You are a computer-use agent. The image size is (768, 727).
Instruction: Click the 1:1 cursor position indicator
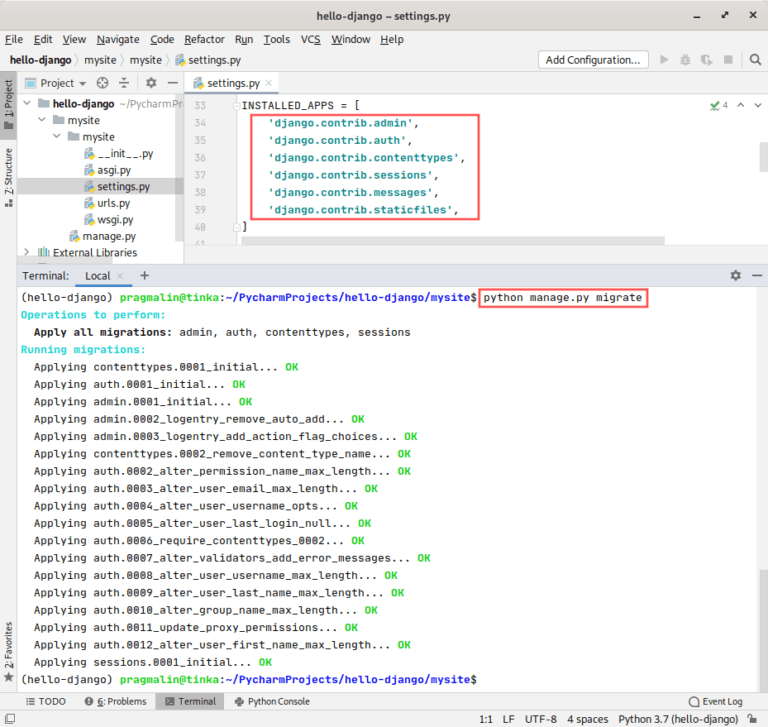[x=485, y=719]
